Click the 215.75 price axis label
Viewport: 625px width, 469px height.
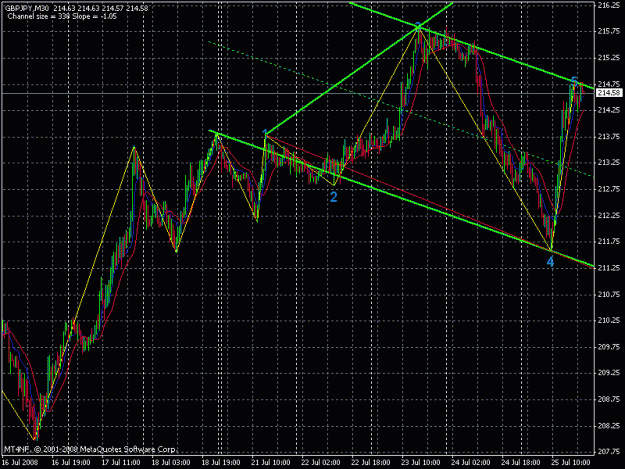coord(609,31)
